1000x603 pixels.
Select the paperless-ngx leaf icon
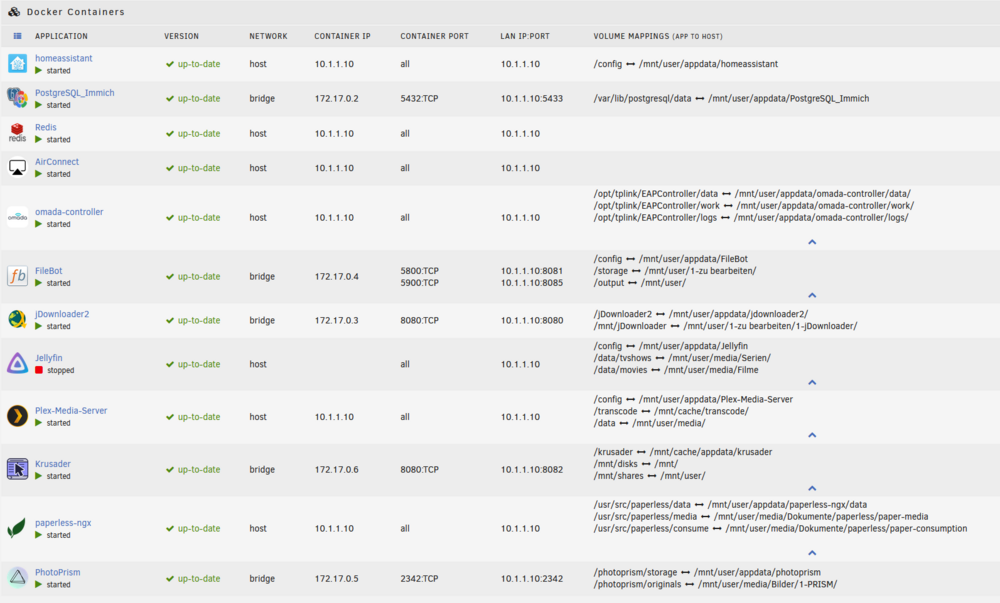[x=17, y=528]
